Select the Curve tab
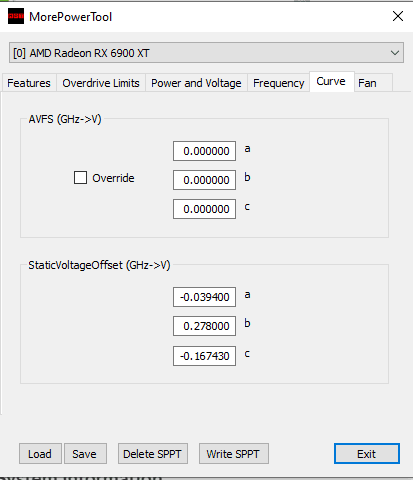The image size is (413, 480). (331, 81)
